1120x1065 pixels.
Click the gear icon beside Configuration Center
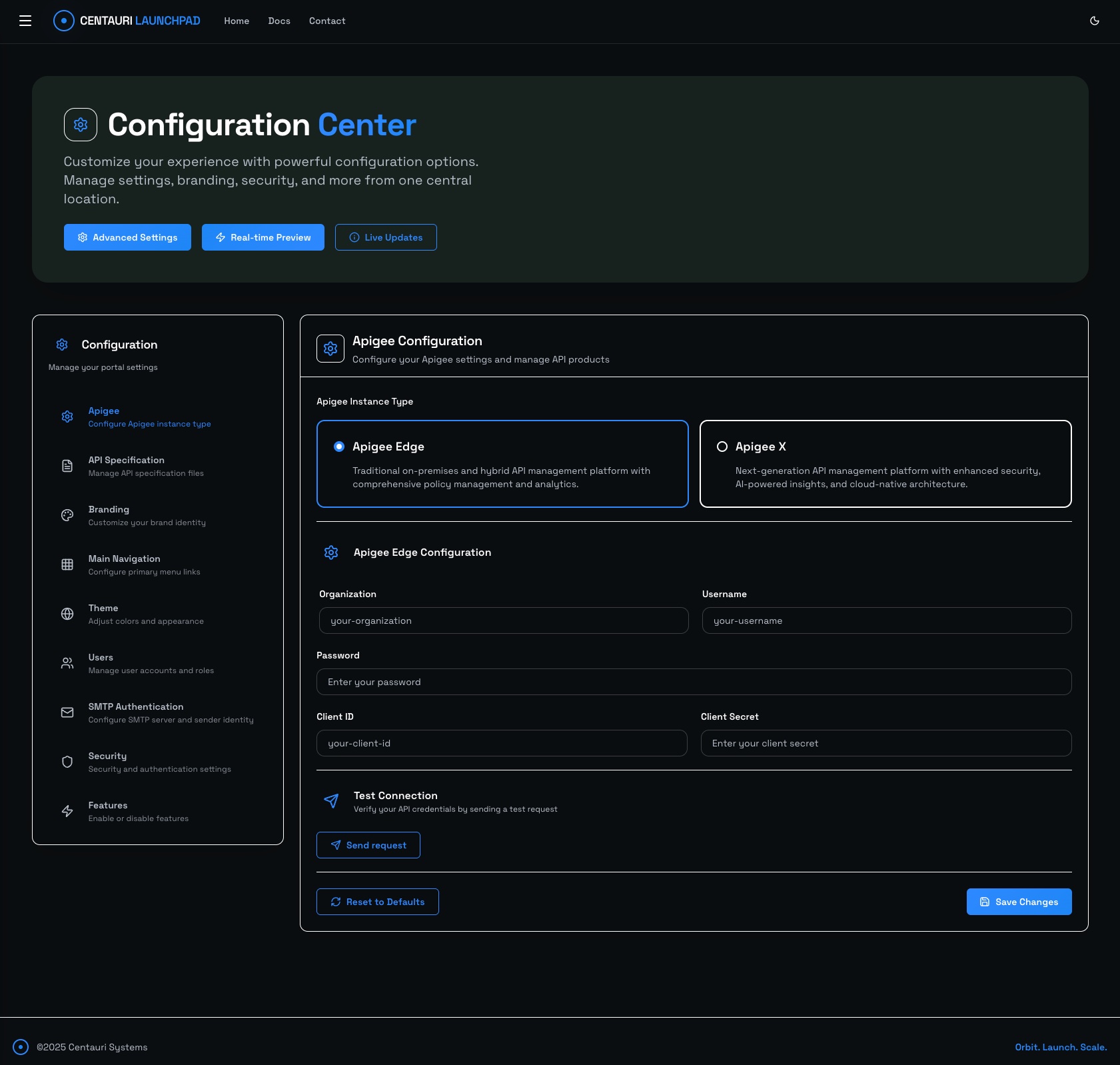point(81,125)
